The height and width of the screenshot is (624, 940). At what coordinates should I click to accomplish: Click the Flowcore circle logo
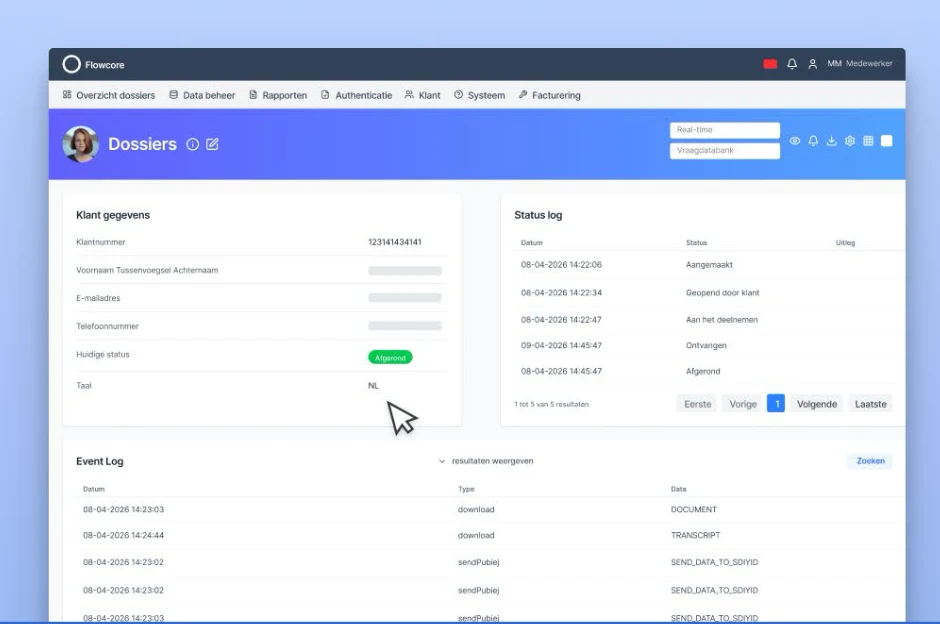[x=71, y=64]
